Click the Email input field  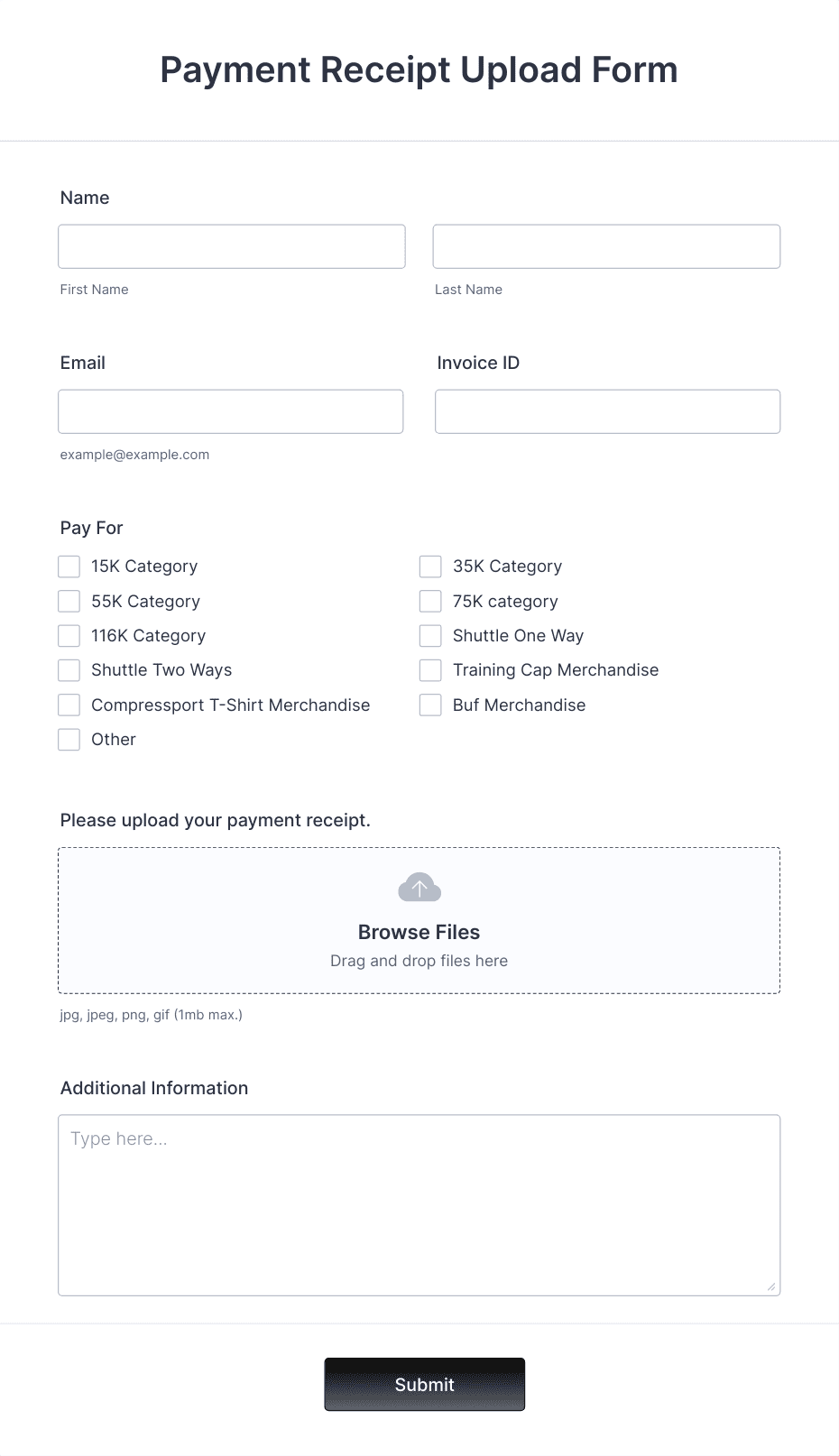(231, 410)
